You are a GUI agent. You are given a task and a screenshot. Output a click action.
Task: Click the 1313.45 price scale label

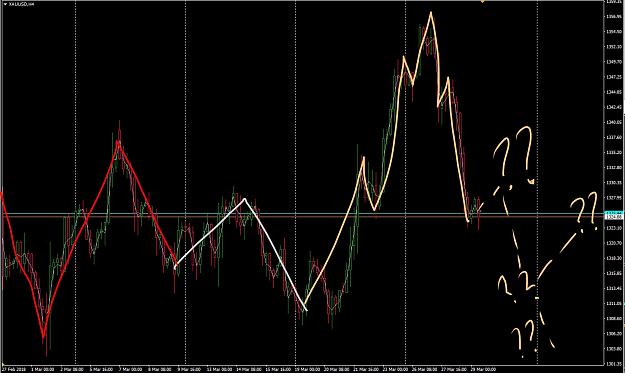pyautogui.click(x=615, y=288)
